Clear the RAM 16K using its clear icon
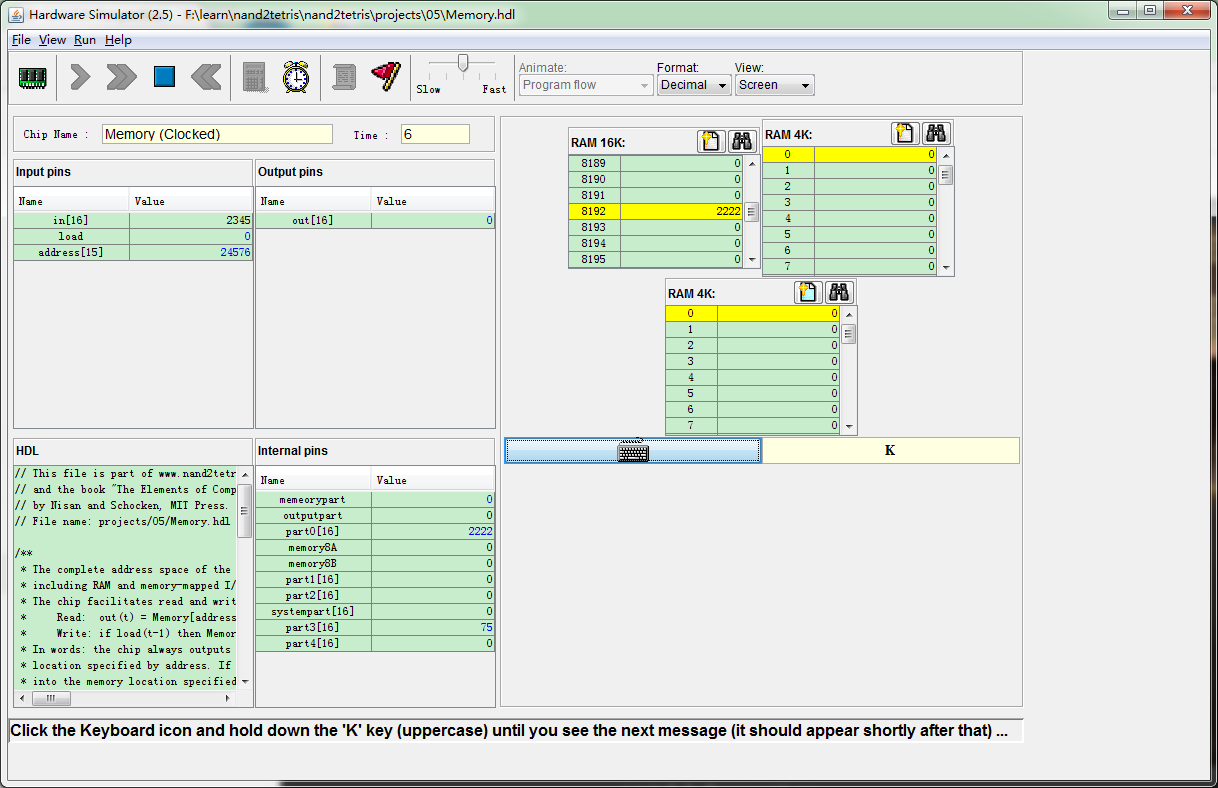Viewport: 1218px width, 788px height. point(711,141)
